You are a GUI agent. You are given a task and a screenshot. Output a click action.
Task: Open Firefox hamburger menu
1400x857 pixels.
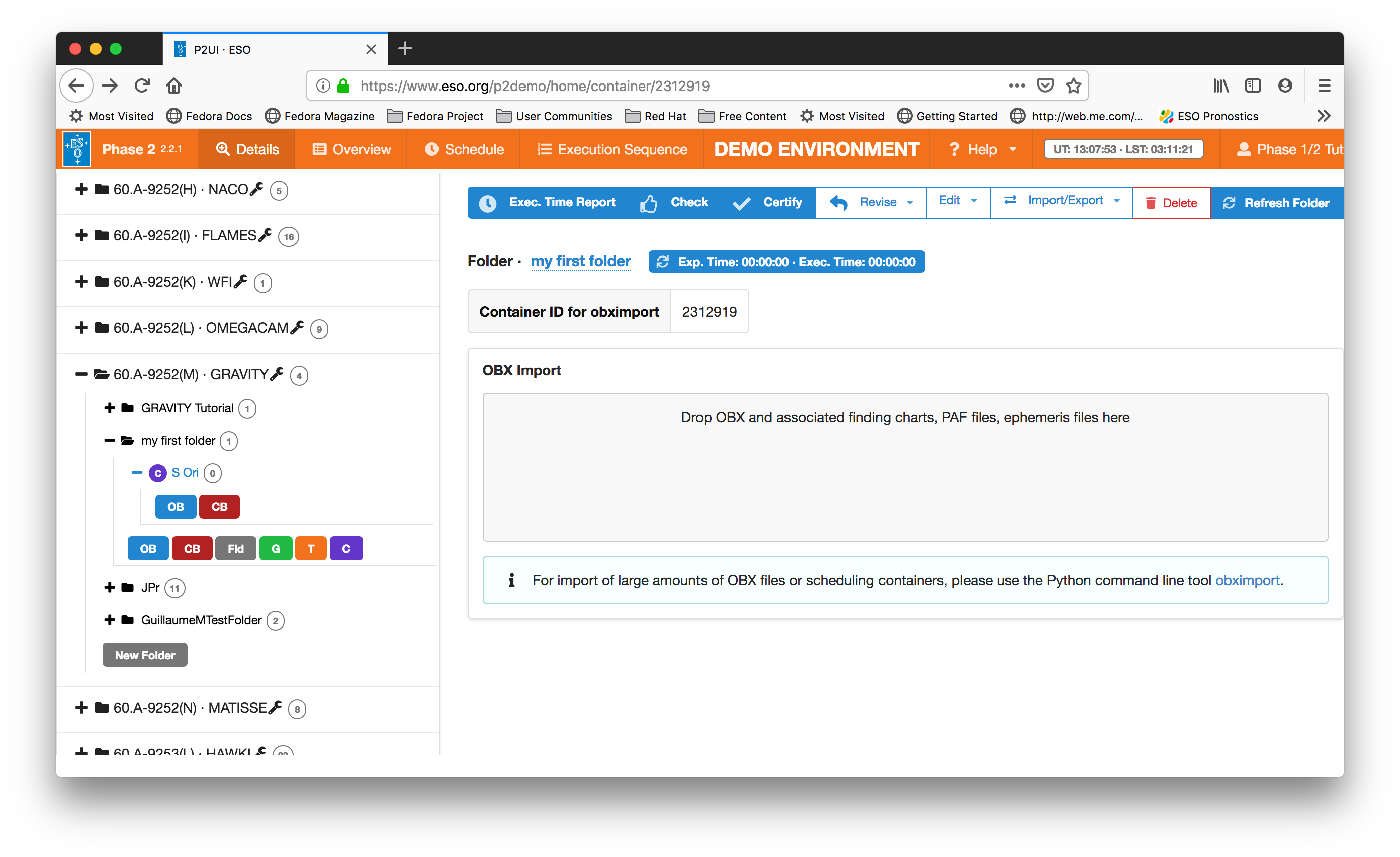pos(1324,86)
